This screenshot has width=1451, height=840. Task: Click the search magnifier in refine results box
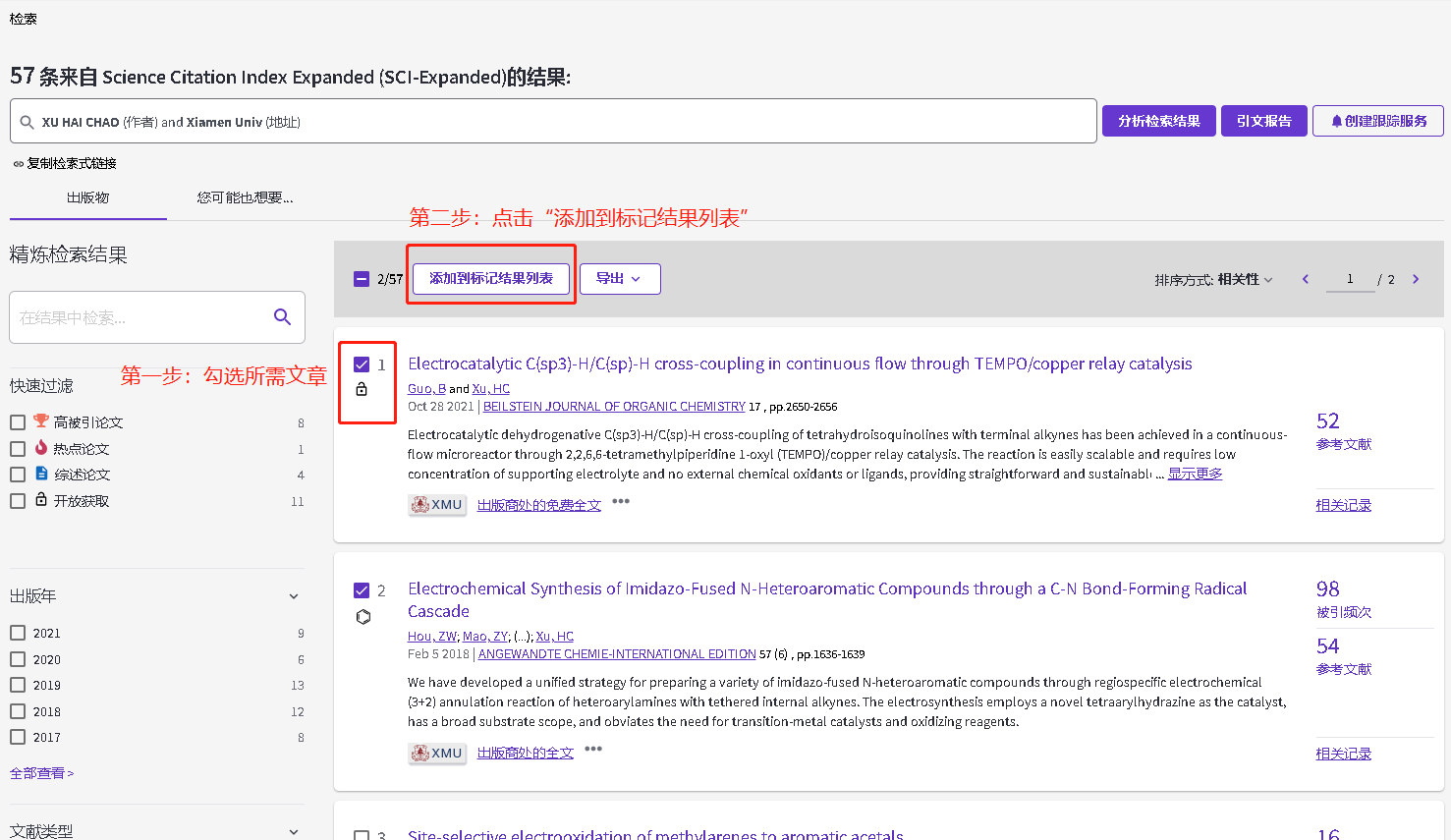click(282, 316)
